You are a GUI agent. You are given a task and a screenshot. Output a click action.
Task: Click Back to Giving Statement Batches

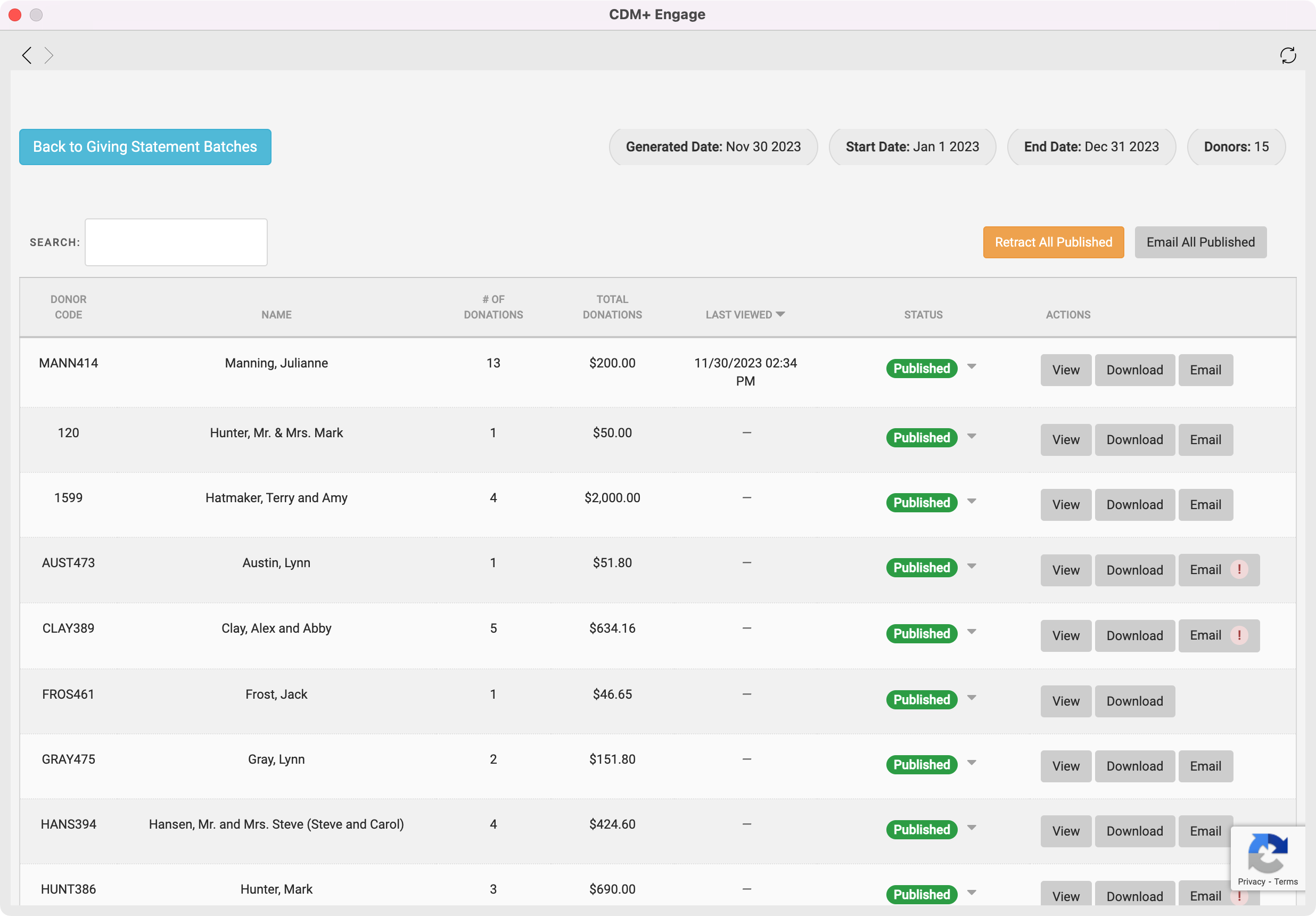tap(145, 147)
